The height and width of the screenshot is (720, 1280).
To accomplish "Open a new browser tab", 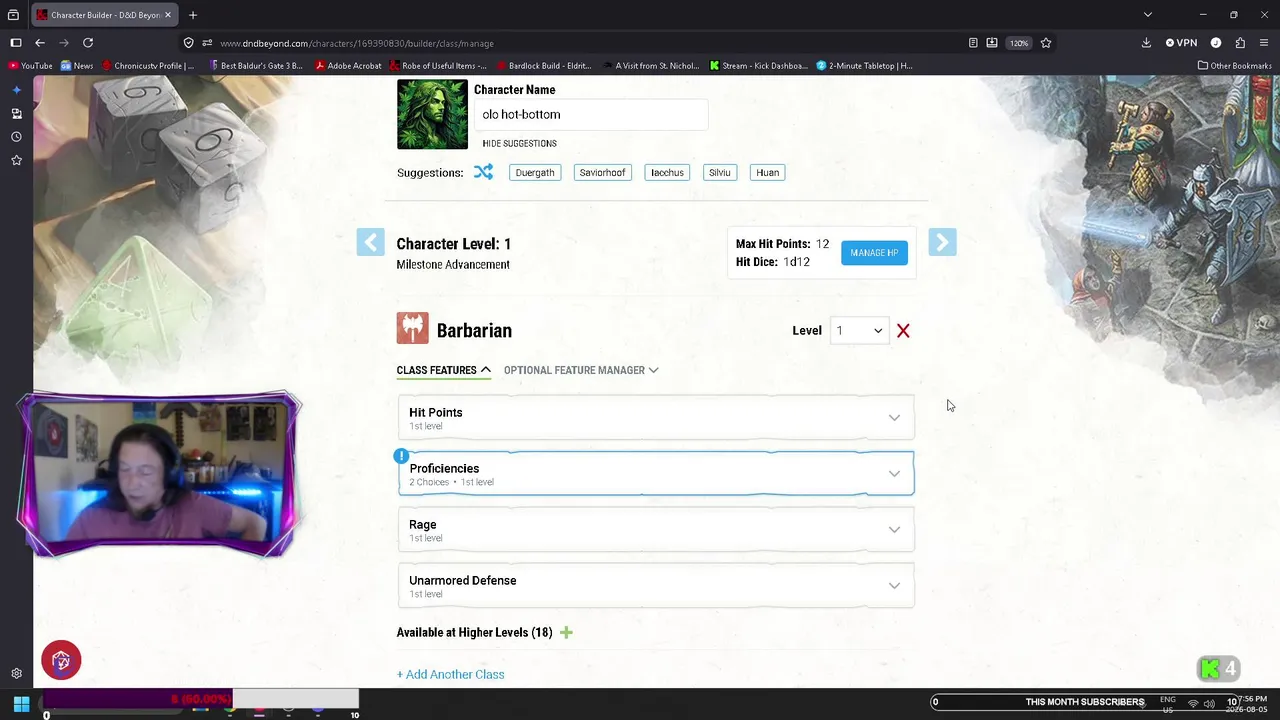I will pos(193,15).
